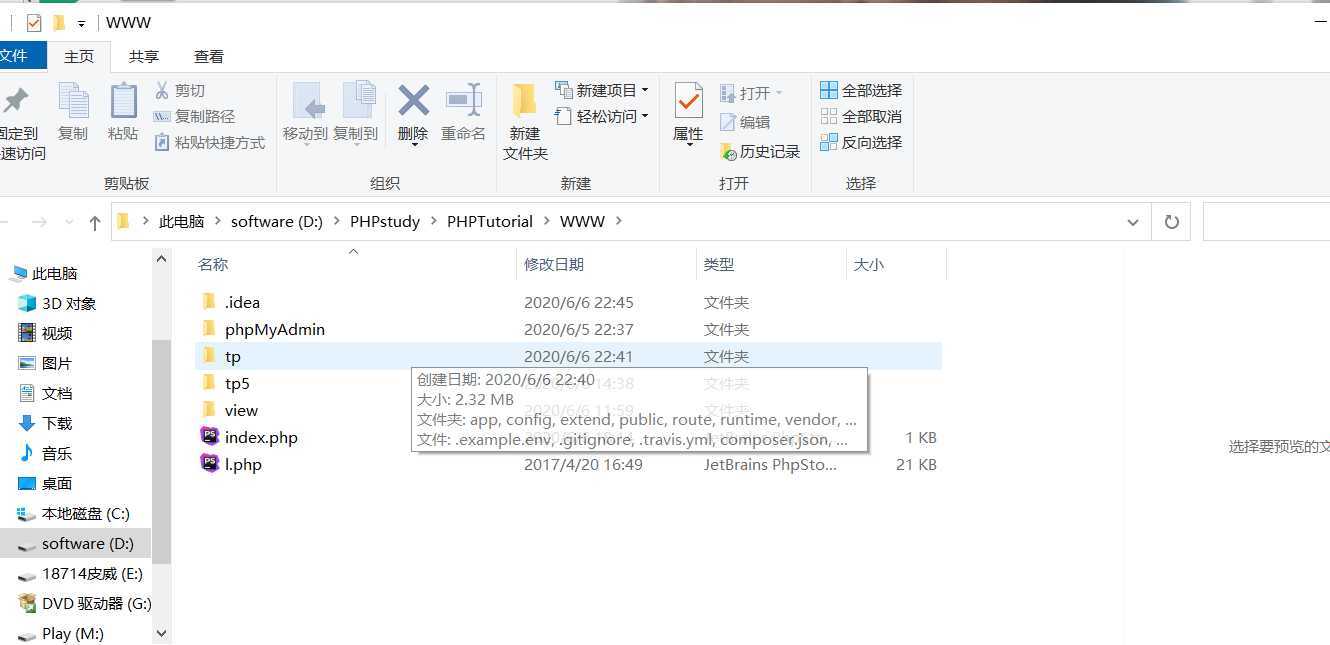
Task: Open the Easy access (轻松访问) dropdown
Action: (602, 116)
